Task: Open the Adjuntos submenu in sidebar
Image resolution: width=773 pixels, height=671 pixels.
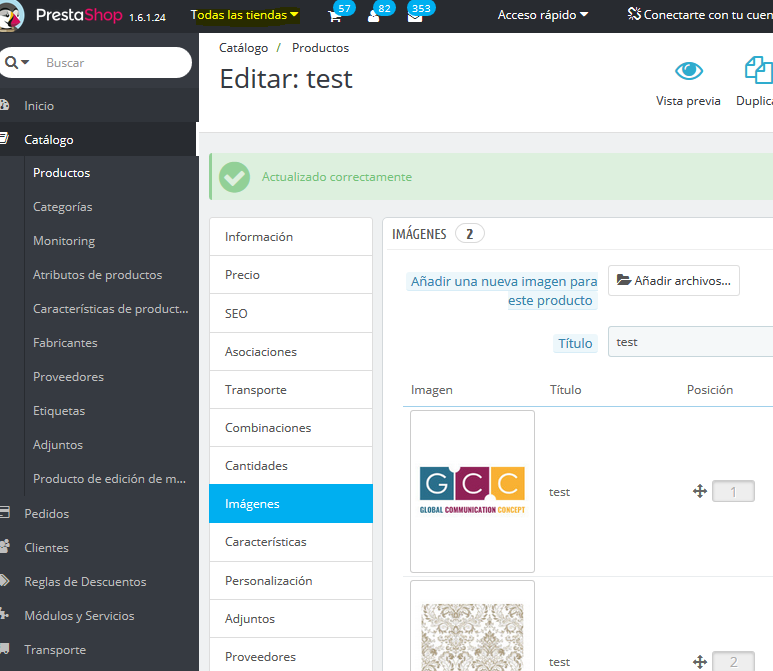Action: coord(58,445)
